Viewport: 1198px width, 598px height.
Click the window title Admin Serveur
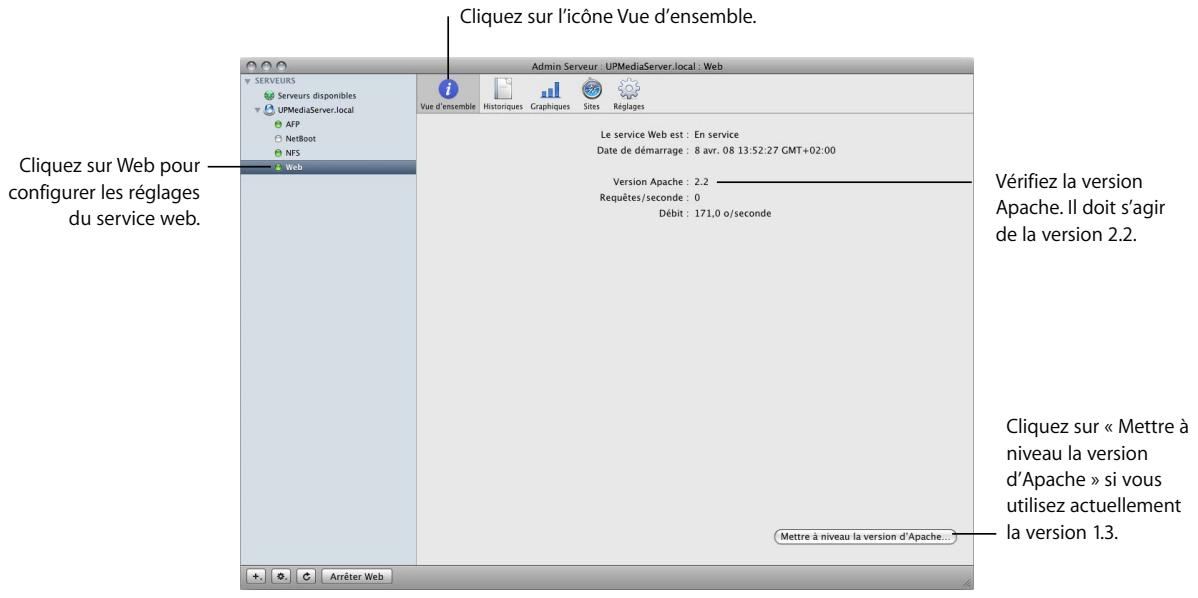(627, 66)
